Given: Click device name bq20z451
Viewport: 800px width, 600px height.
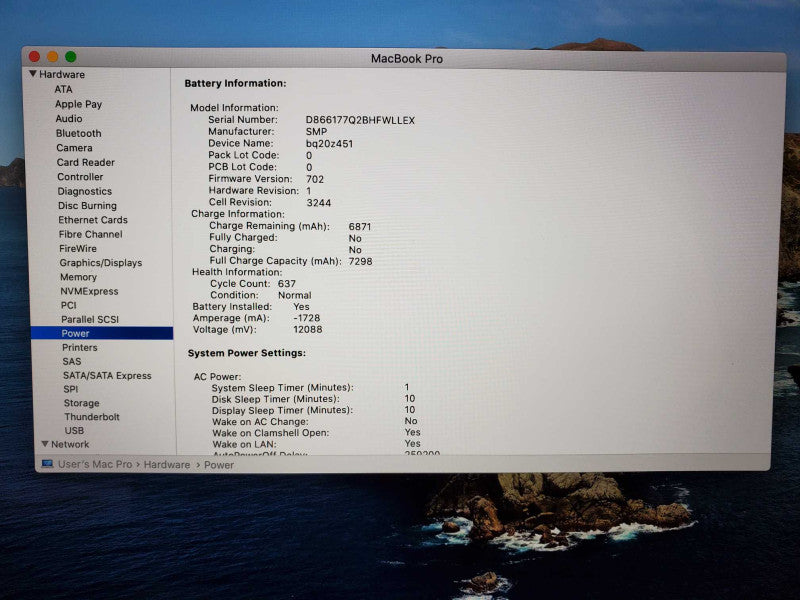Looking at the screenshot, I should [330, 144].
